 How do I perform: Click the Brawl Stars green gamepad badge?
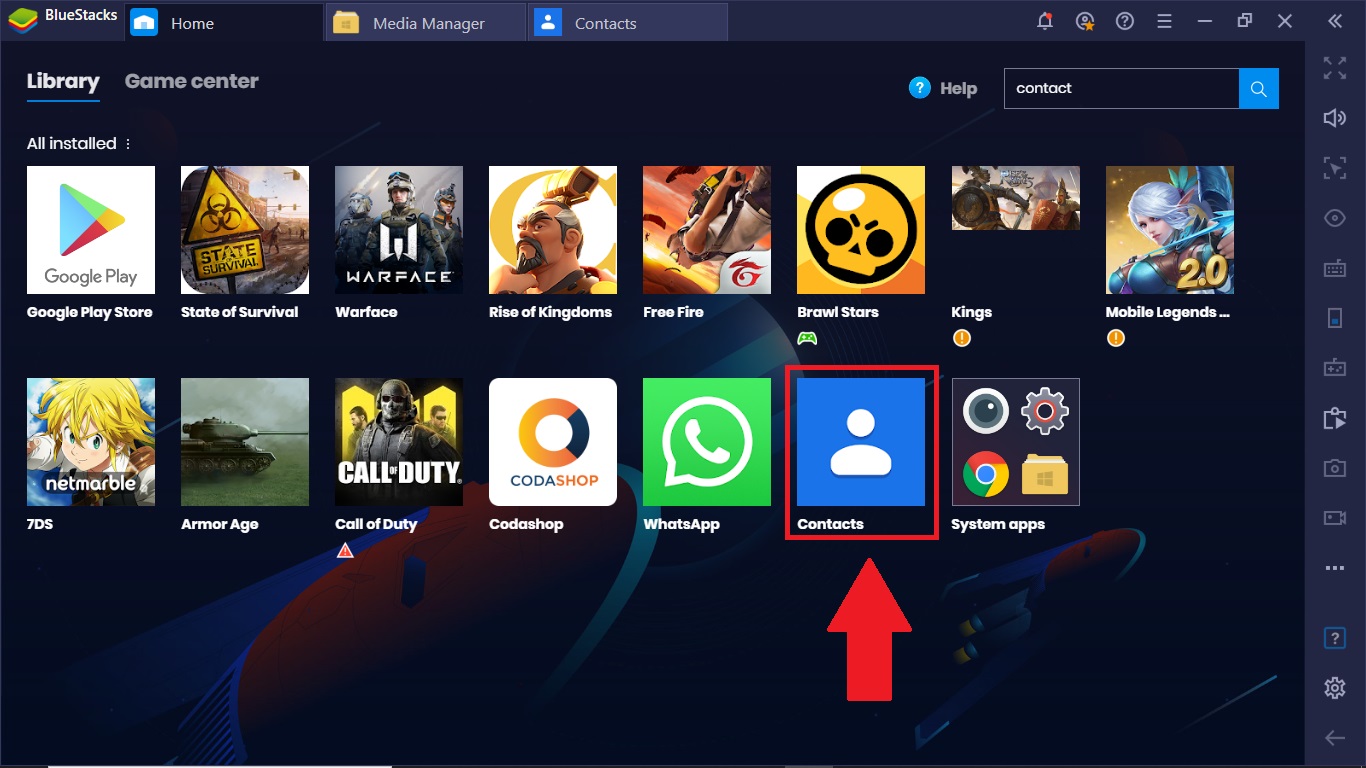[807, 338]
